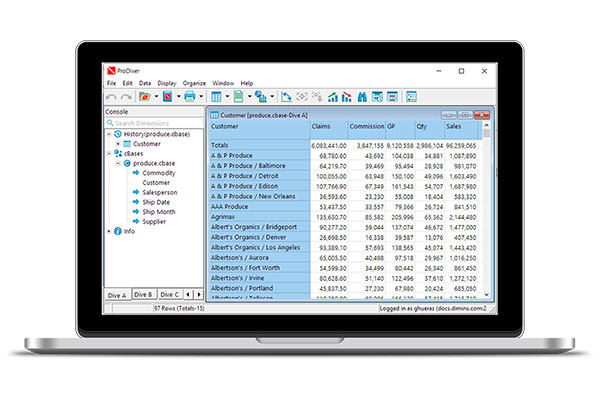Click the ProDiver logo in title bar

tap(111, 71)
